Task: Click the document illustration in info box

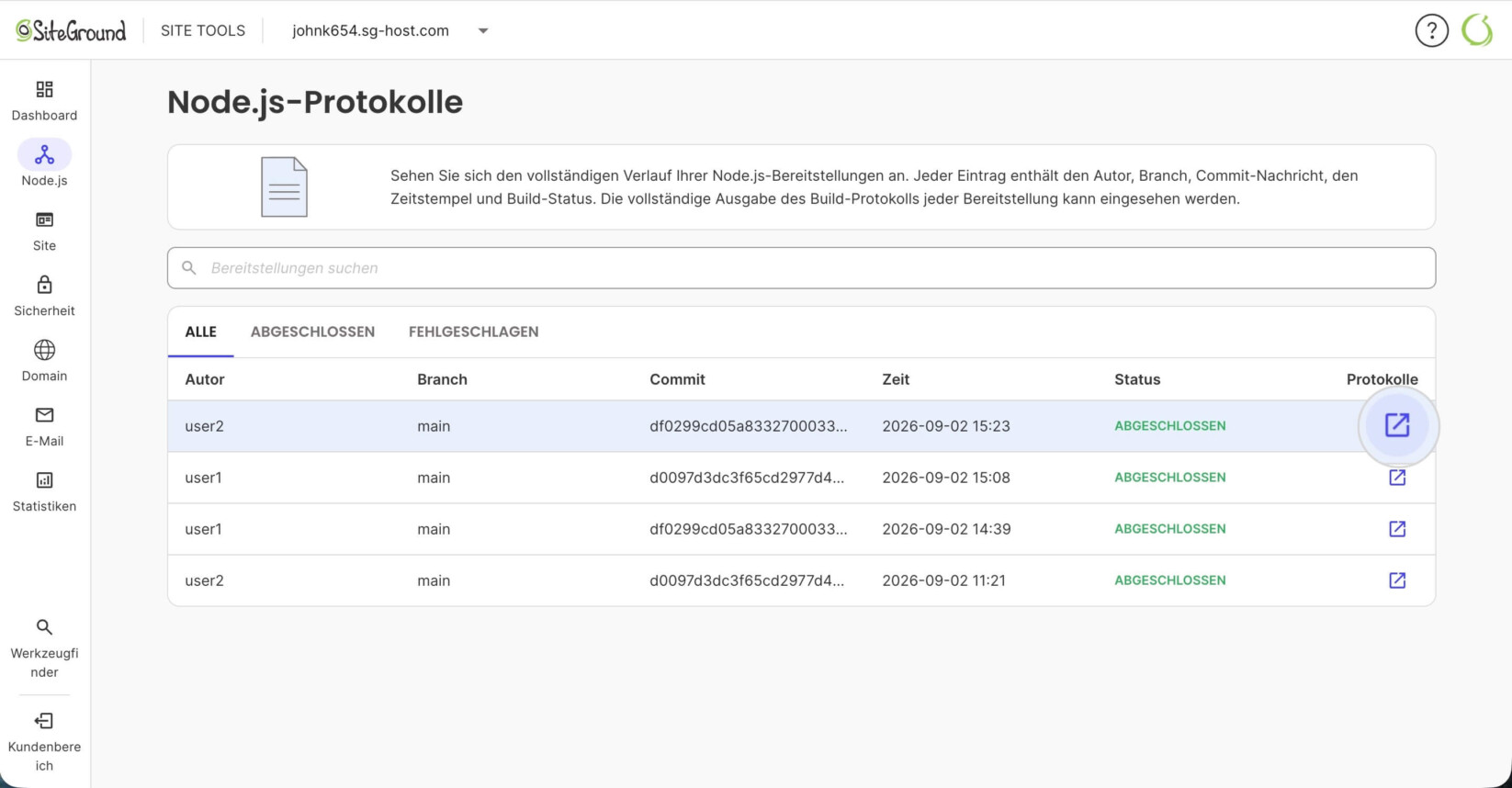Action: click(x=284, y=186)
